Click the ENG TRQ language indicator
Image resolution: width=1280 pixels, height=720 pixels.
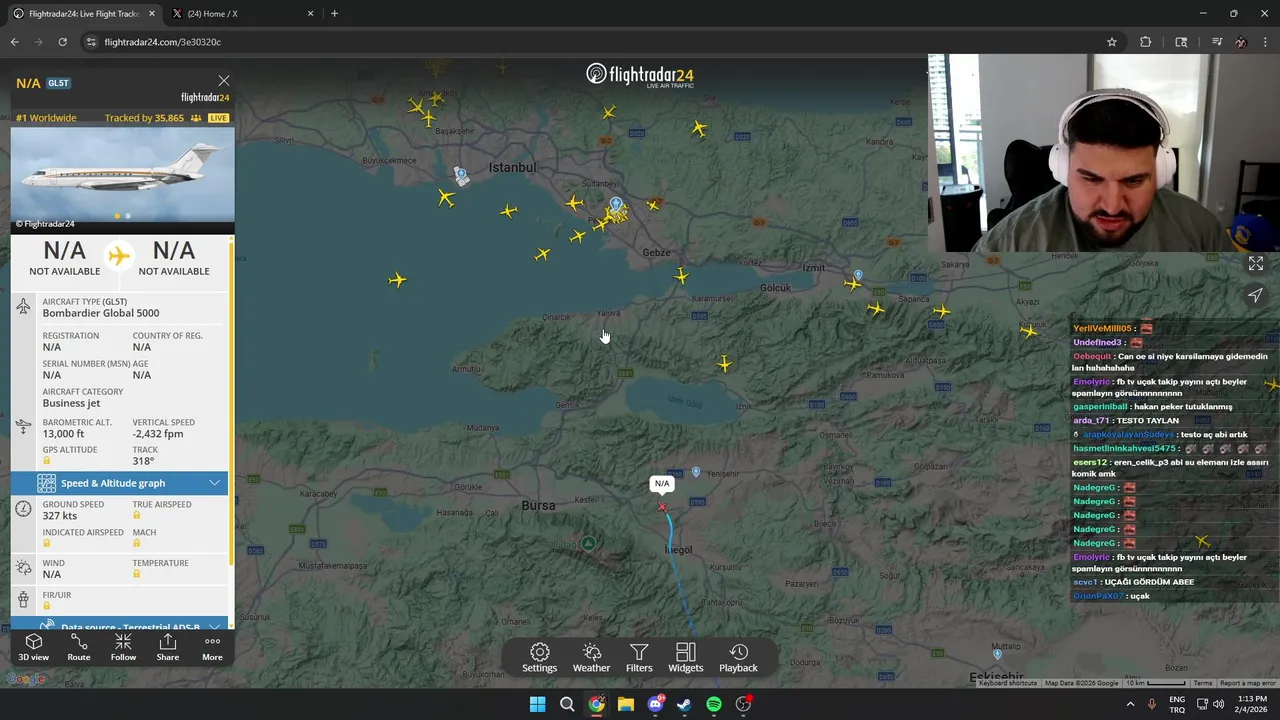click(x=1177, y=704)
